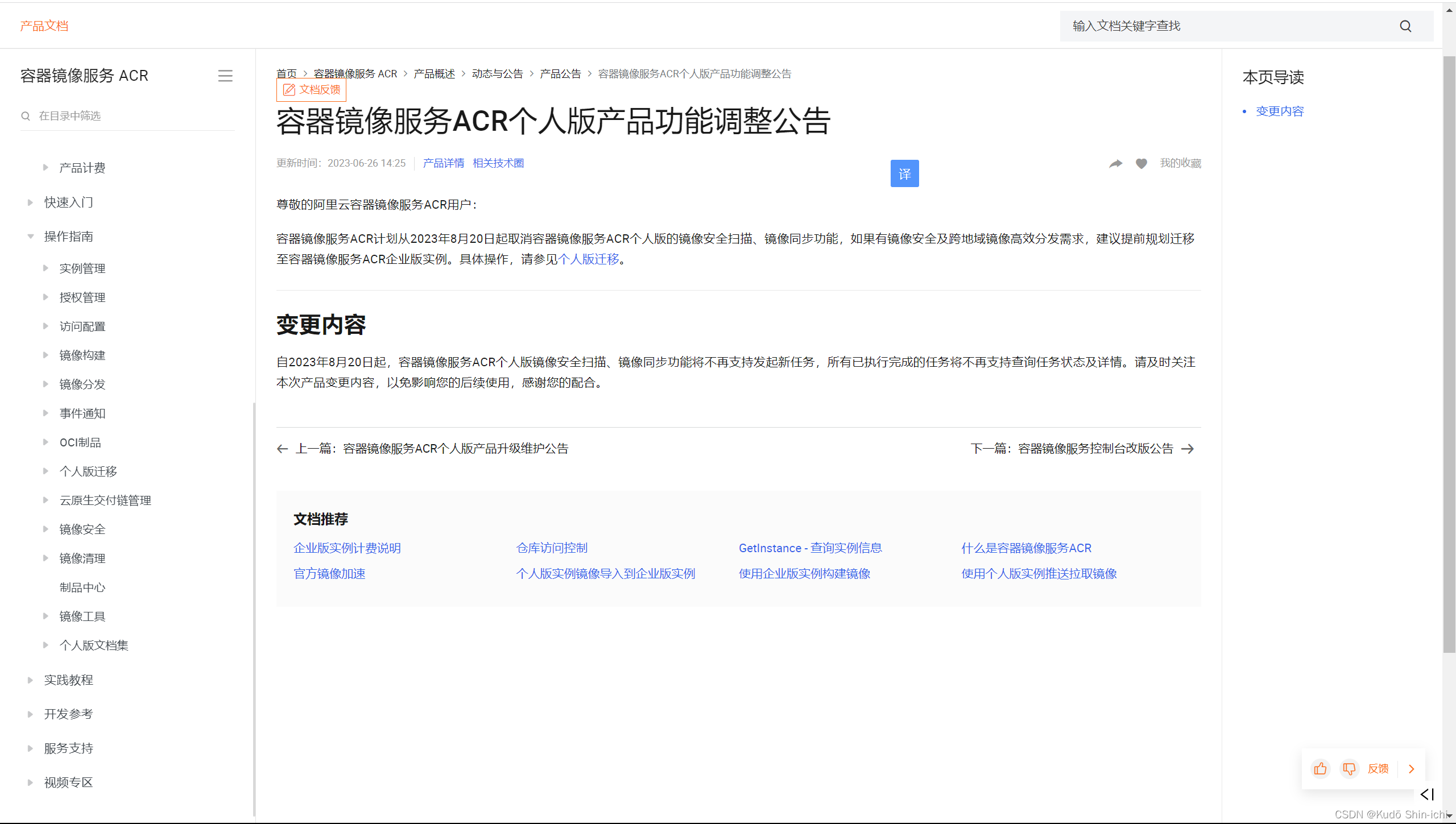Click the thumbs down icon
This screenshot has width=1456, height=824.
tap(1349, 769)
